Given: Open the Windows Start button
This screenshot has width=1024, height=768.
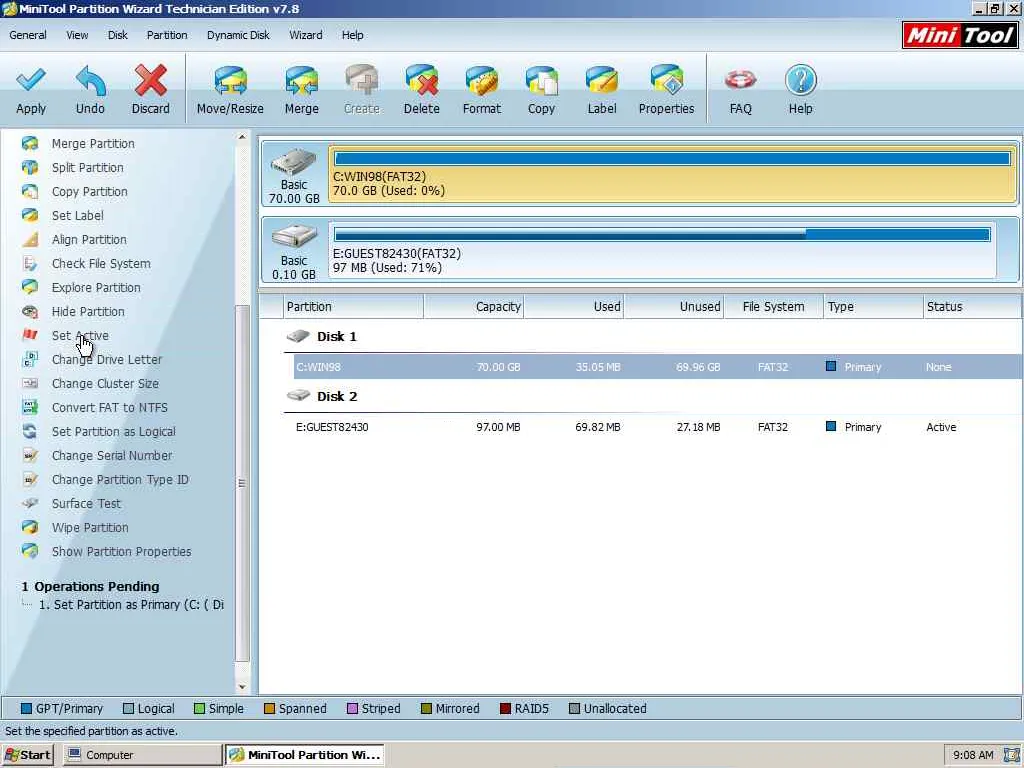Looking at the screenshot, I should click(27, 755).
